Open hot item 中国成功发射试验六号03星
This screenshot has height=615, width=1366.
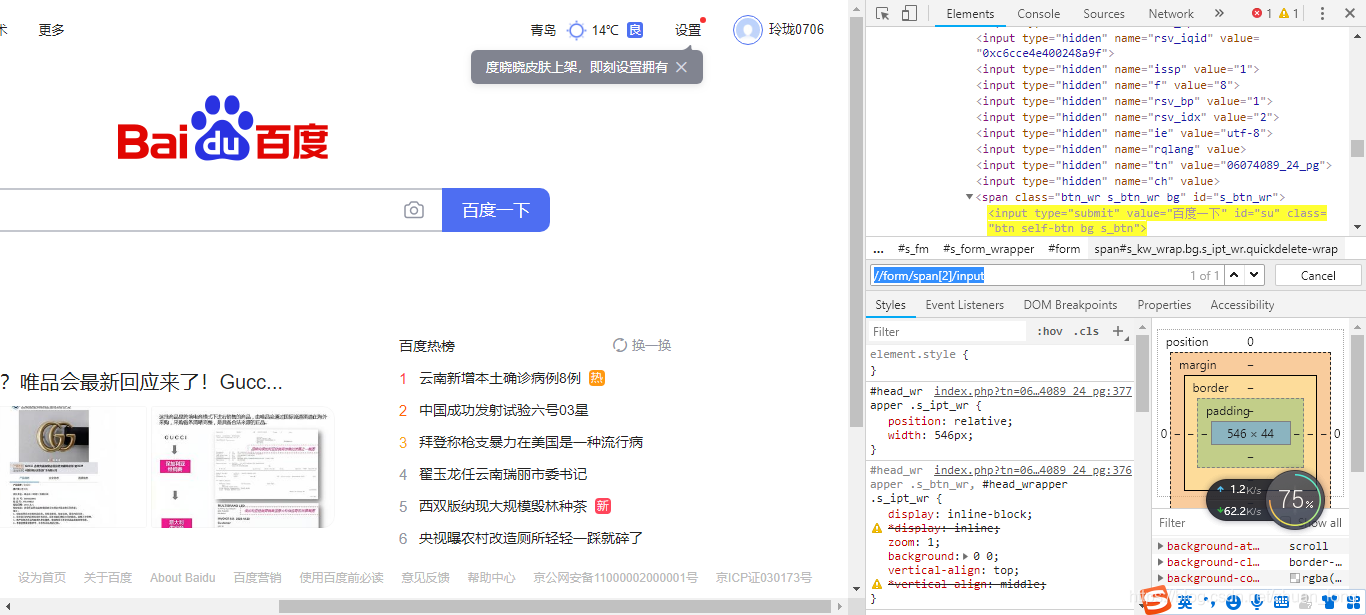[504, 410]
